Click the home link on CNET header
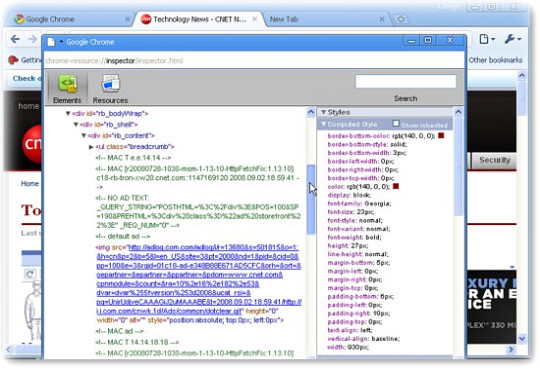 coord(28,106)
